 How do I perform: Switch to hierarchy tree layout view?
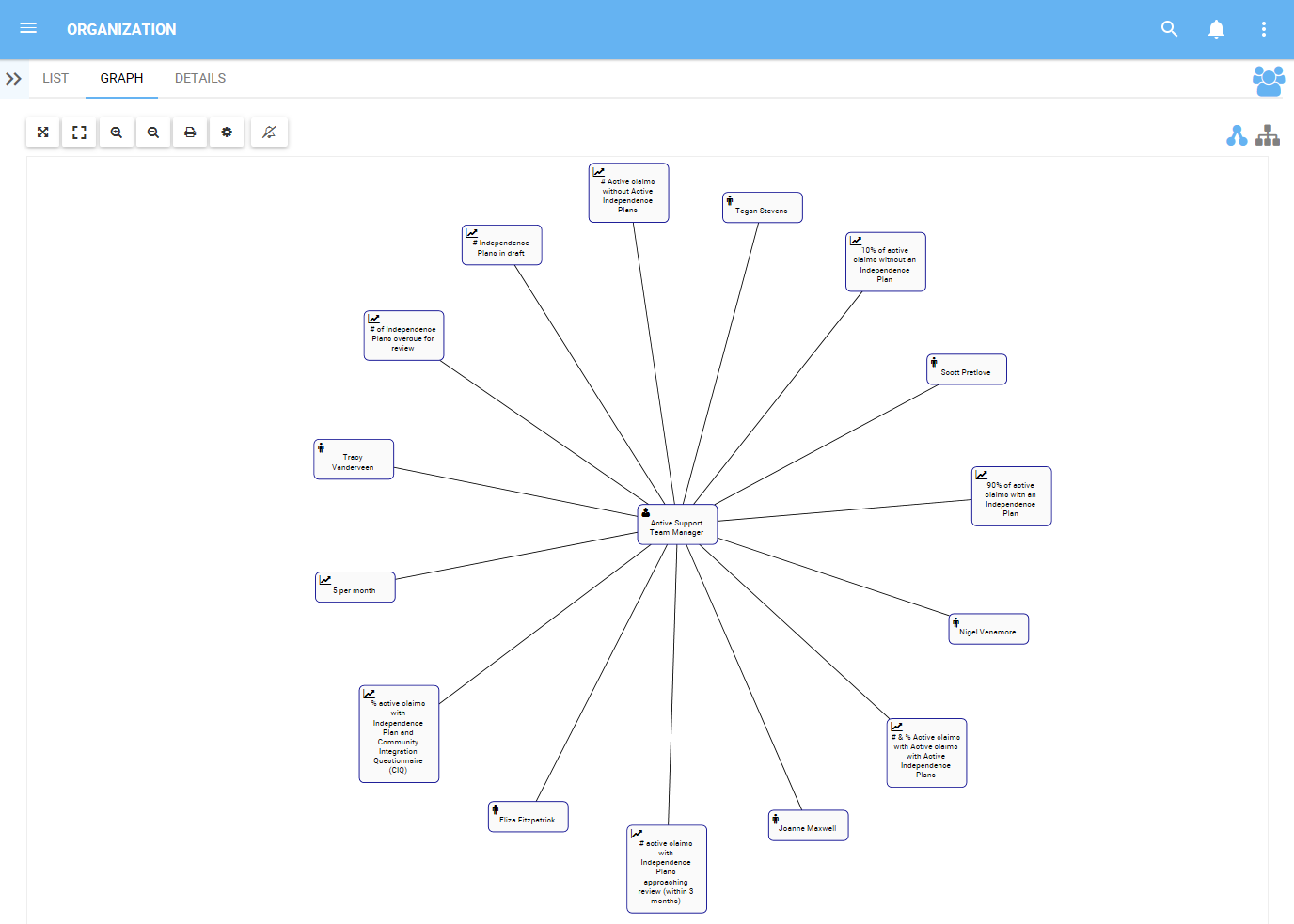tap(1268, 136)
